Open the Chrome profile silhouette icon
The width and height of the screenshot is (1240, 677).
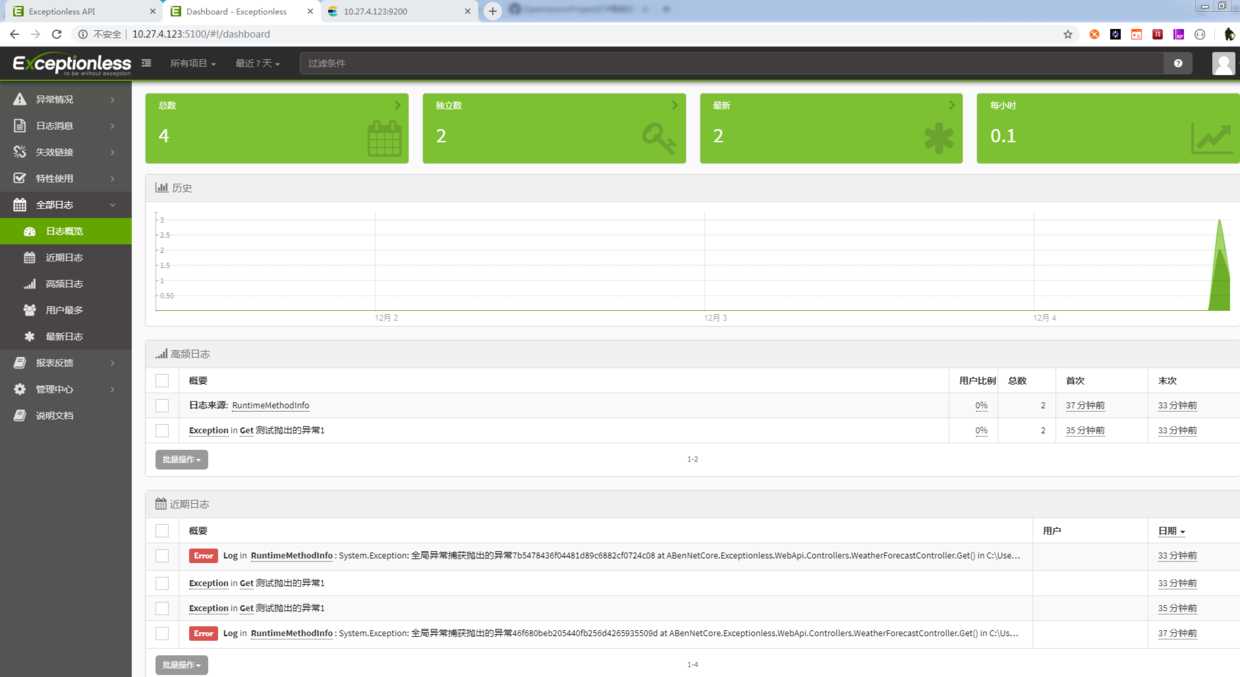tap(1229, 34)
